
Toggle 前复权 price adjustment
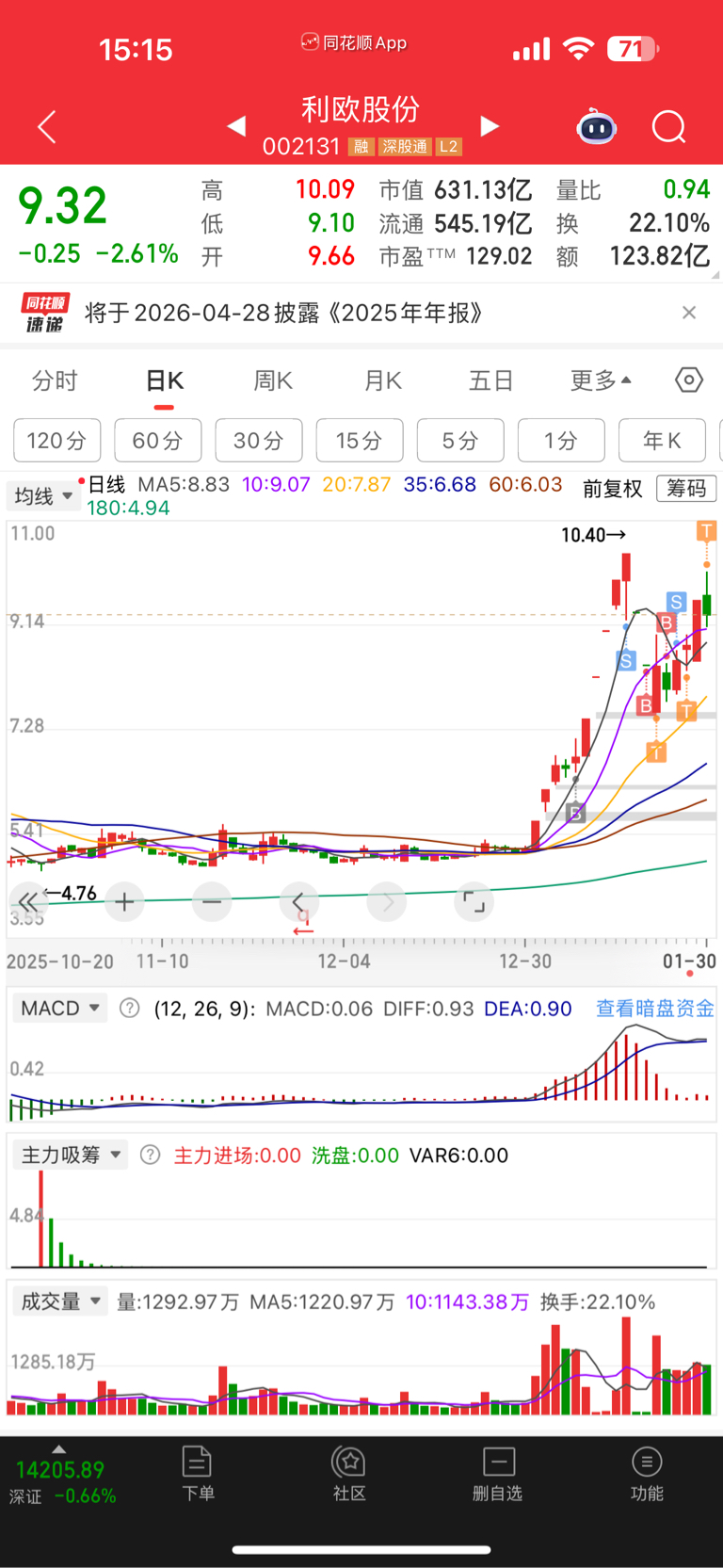(x=612, y=489)
